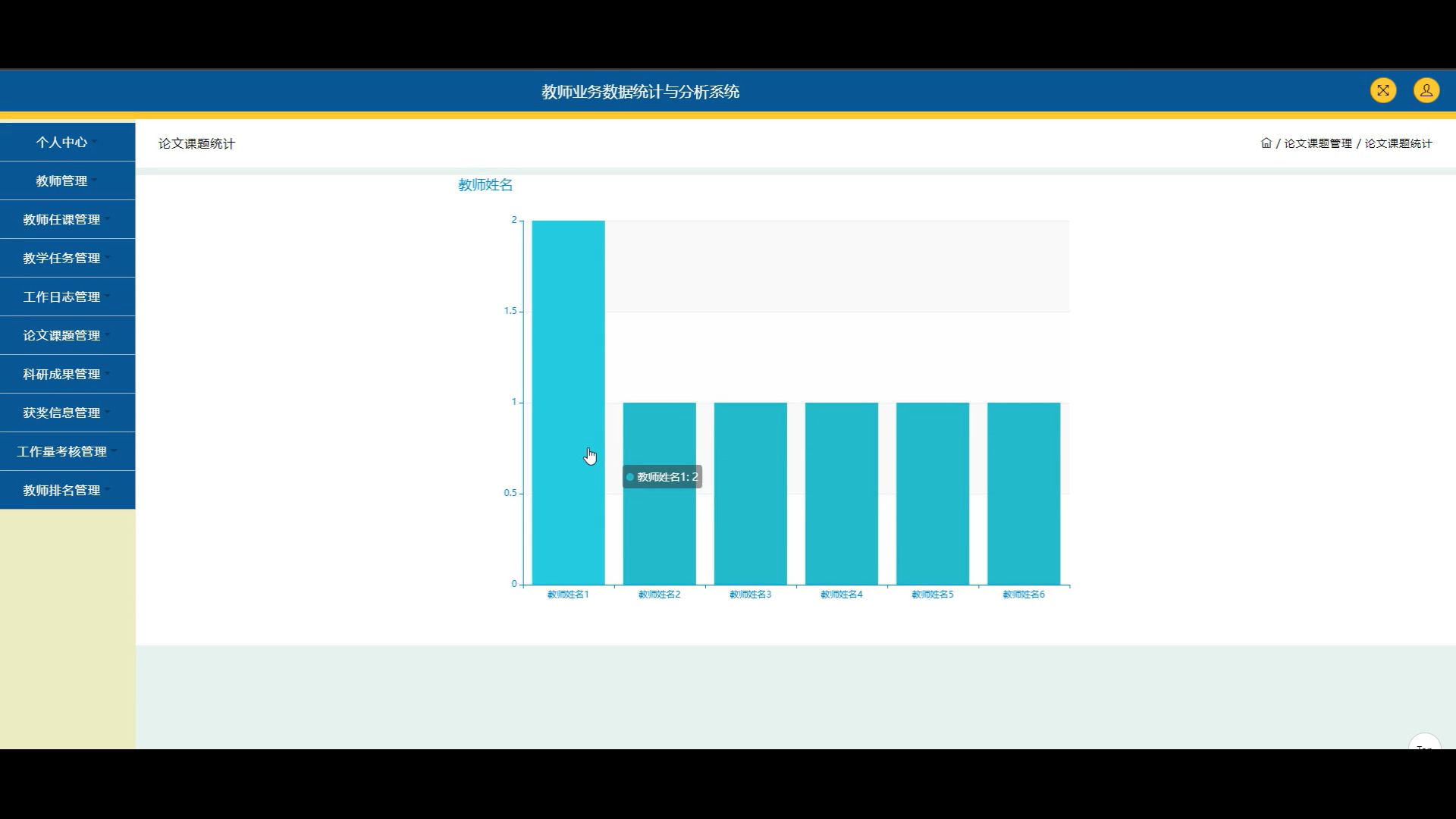Click the 教师姓名3 bar in chart
The image size is (1456, 819).
[x=750, y=493]
